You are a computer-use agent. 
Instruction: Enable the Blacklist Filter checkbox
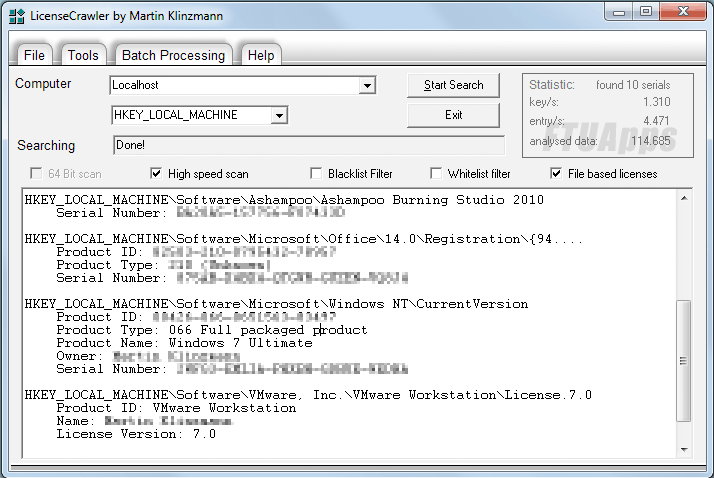click(316, 173)
